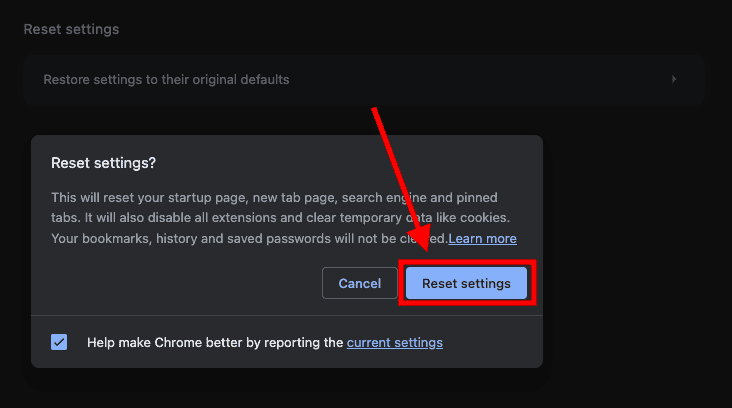The width and height of the screenshot is (732, 408).
Task: Click the "This will reset your startup page" line
Action: 150,197
